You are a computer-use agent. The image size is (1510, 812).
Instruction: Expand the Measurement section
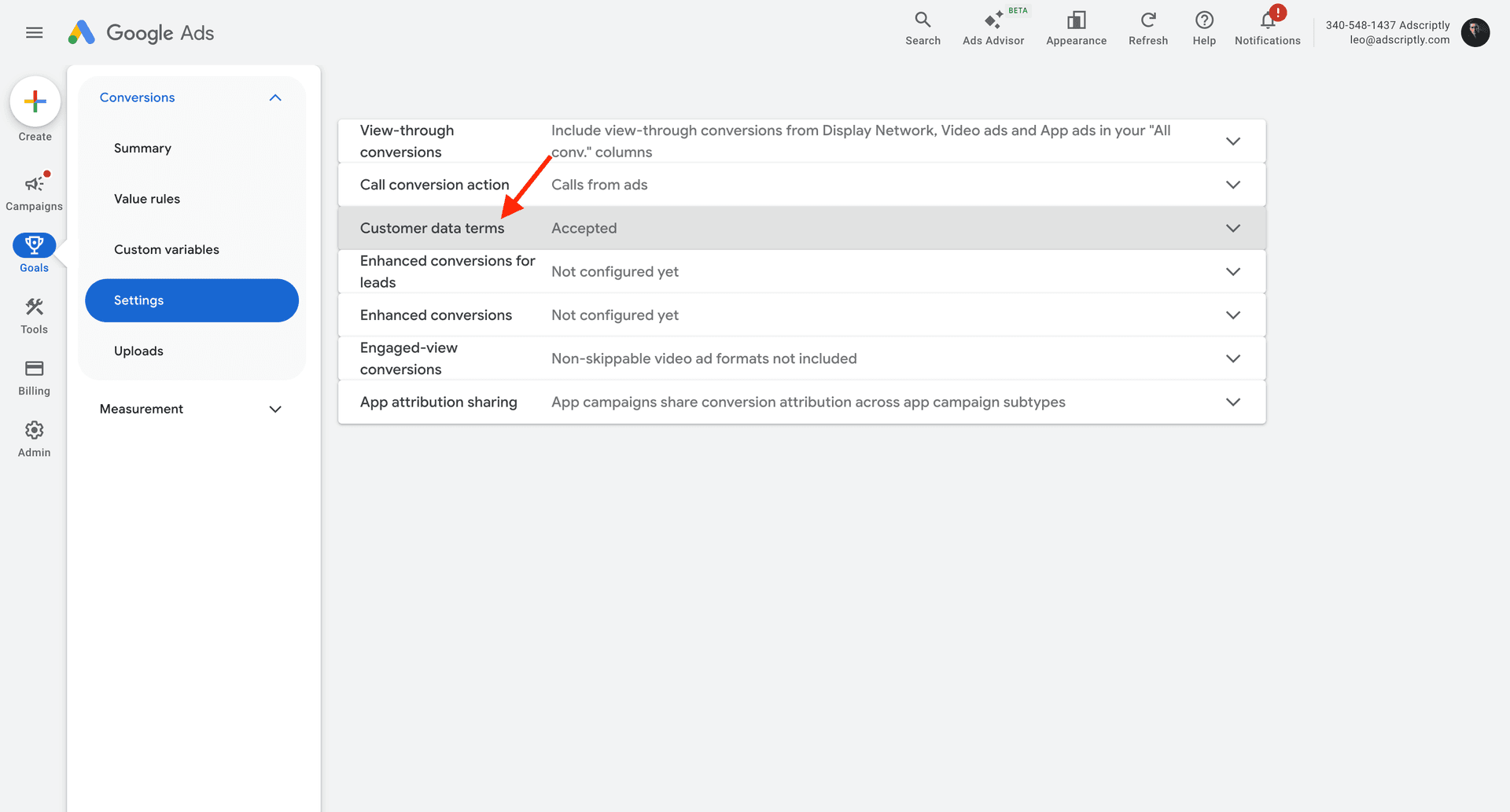274,409
